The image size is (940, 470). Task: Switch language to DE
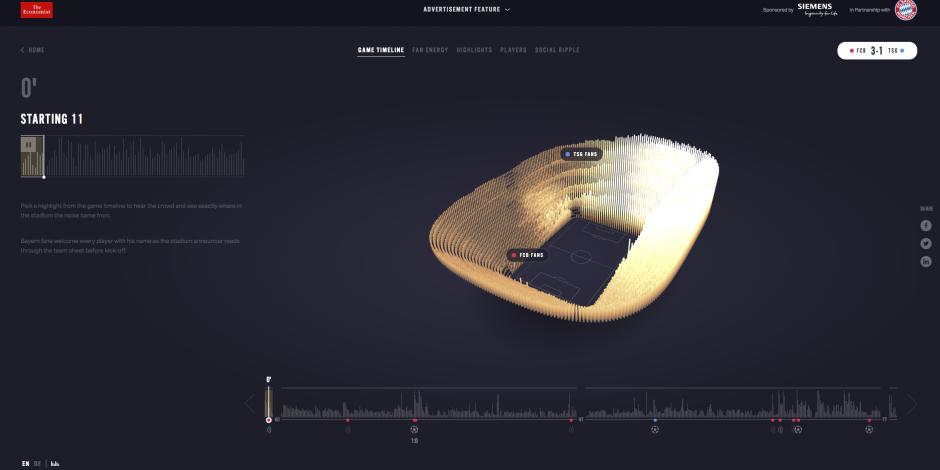pos(38,464)
